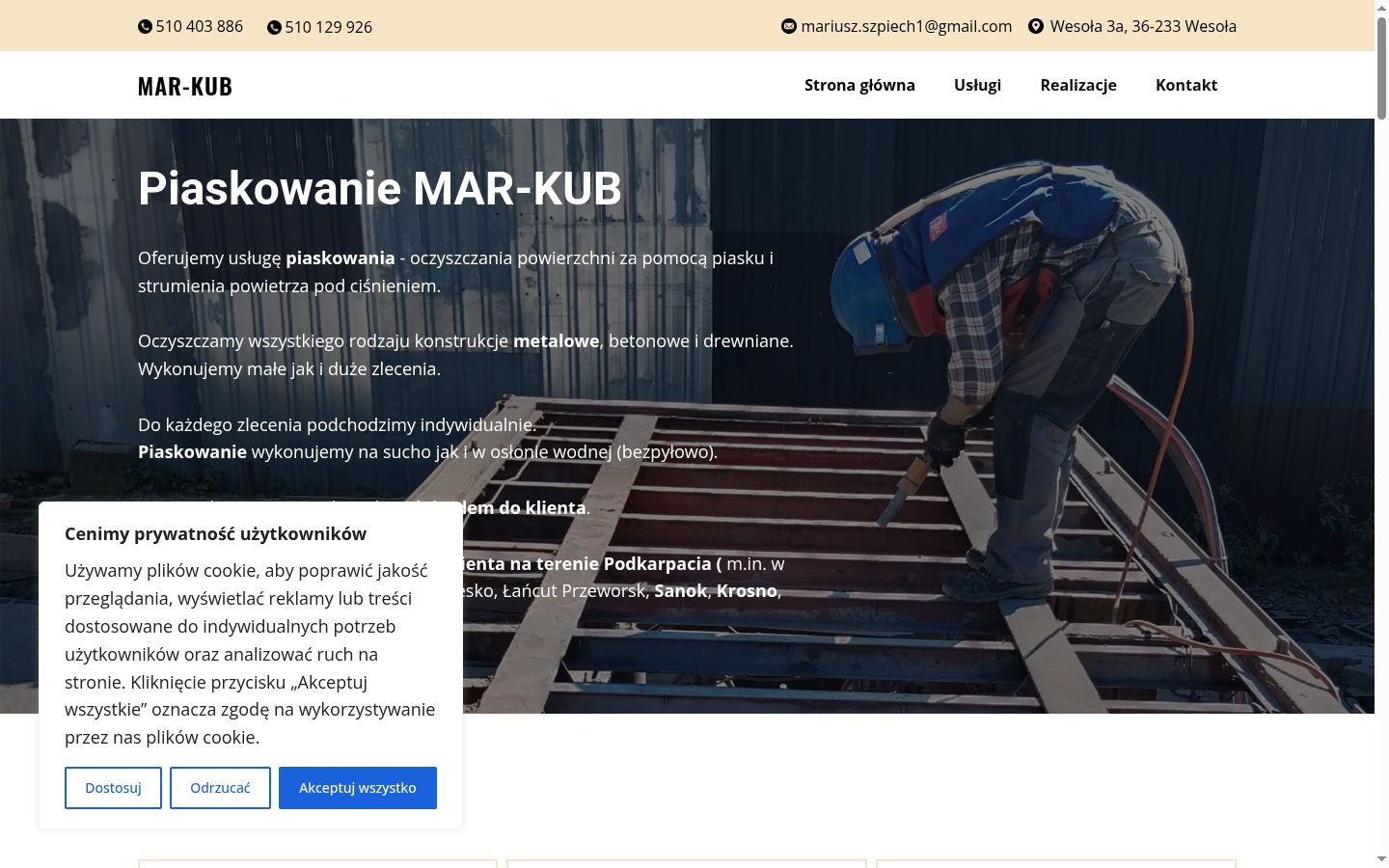Click the bold word metalowe in the hero text
Image resolution: width=1389 pixels, height=868 pixels.
tap(556, 340)
